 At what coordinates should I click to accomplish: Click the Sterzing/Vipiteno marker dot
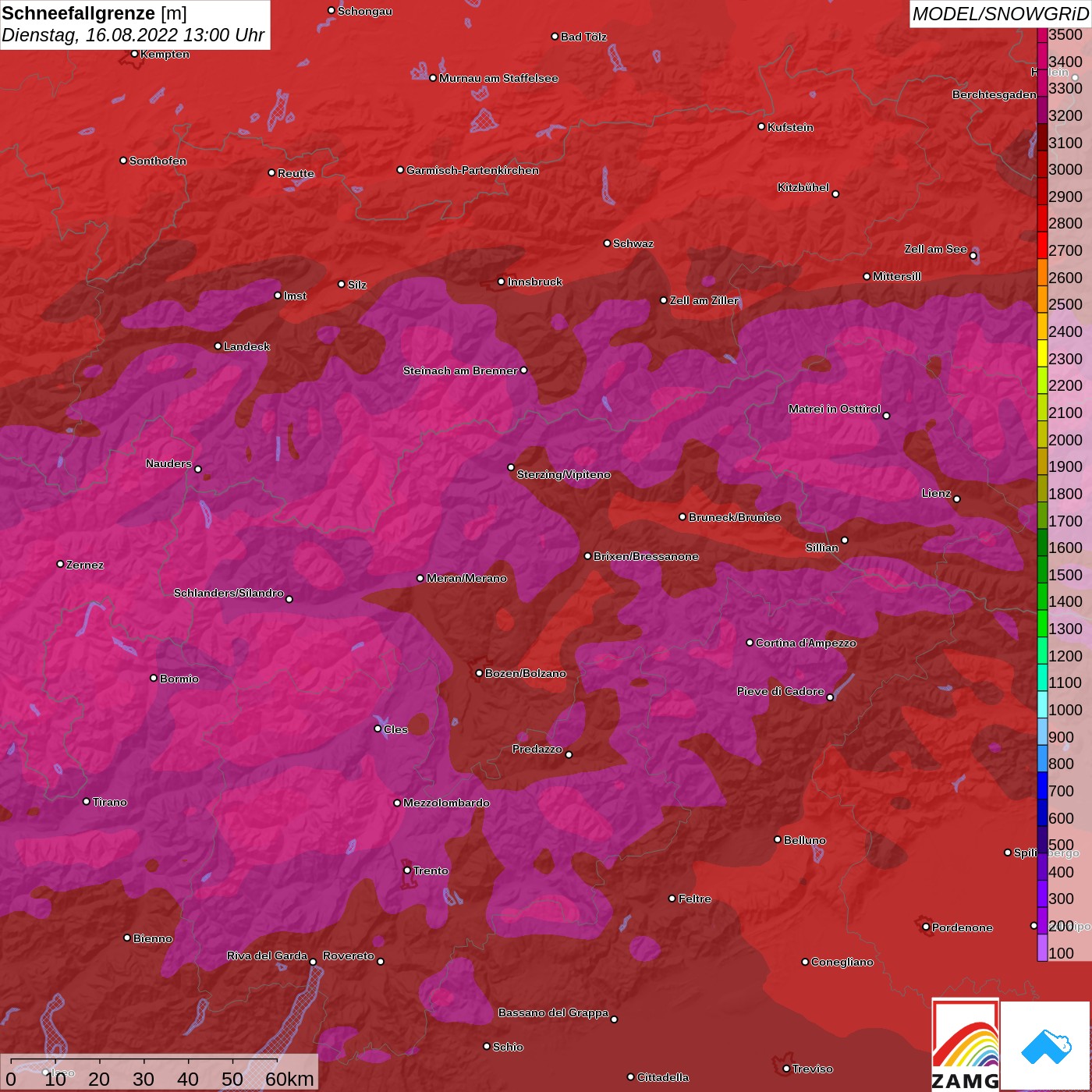[x=511, y=468]
